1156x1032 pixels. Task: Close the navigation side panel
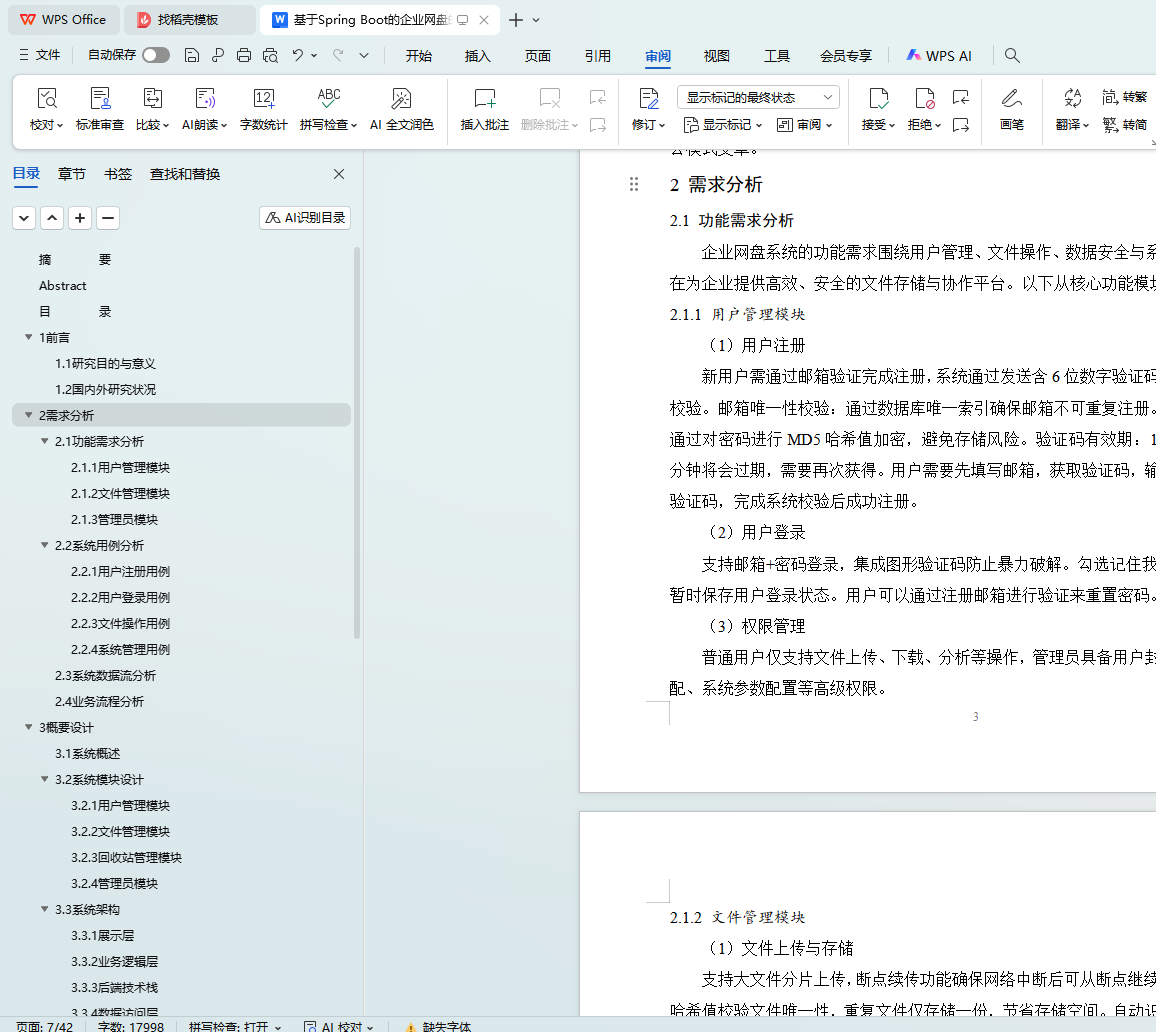pyautogui.click(x=339, y=174)
